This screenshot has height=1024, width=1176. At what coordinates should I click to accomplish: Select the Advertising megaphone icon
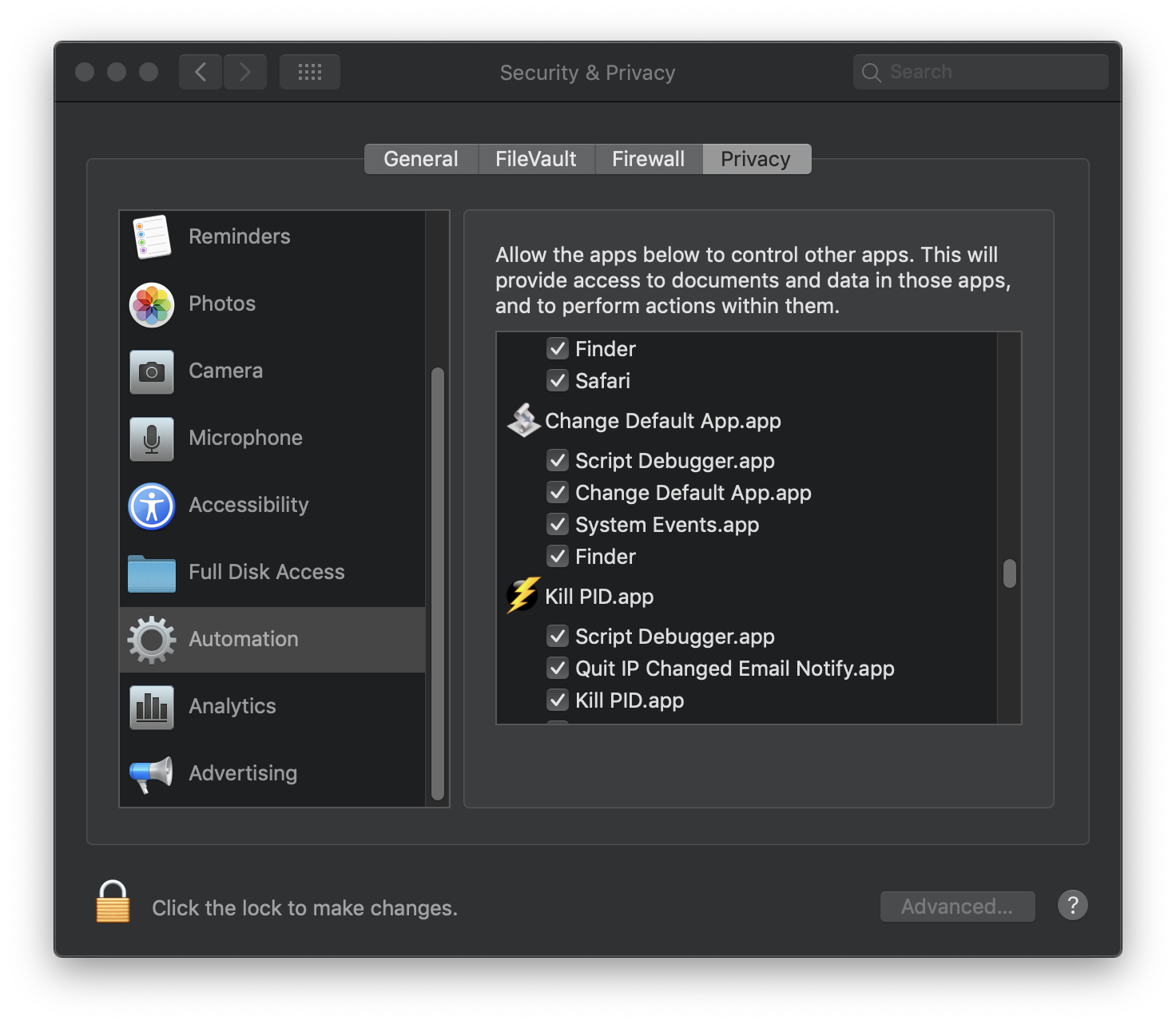(152, 774)
